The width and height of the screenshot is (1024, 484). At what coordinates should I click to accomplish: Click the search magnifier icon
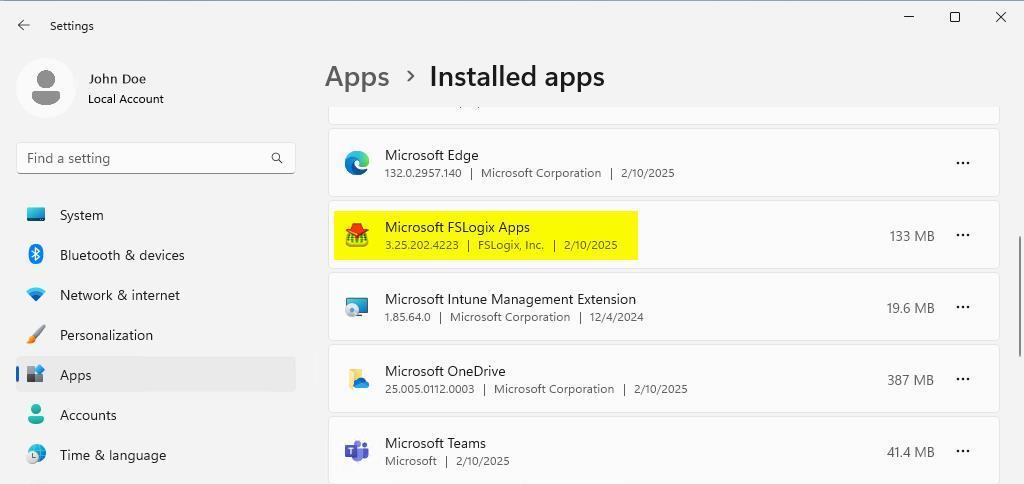[277, 158]
